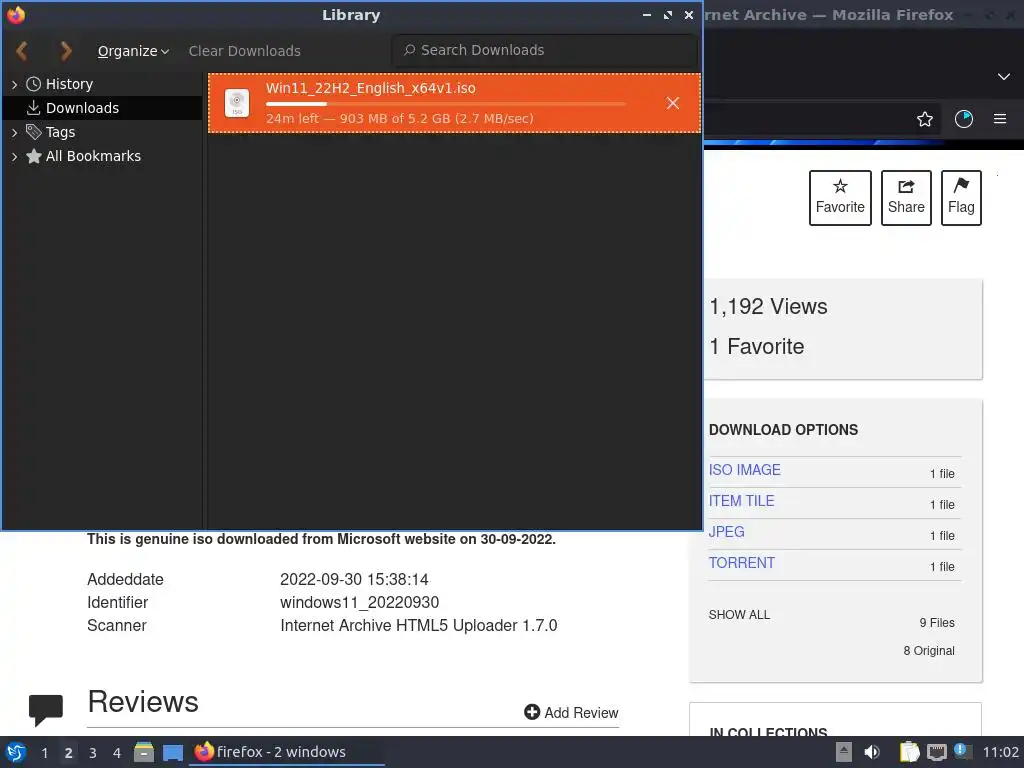The height and width of the screenshot is (768, 1024).
Task: Go back with Library back arrow
Action: [x=22, y=51]
